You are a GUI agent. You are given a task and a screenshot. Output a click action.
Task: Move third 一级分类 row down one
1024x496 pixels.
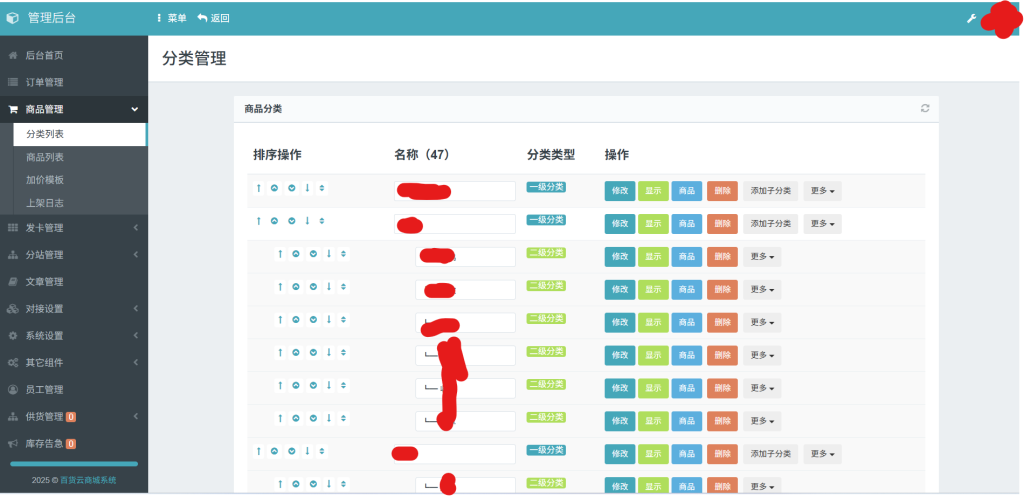pos(291,451)
